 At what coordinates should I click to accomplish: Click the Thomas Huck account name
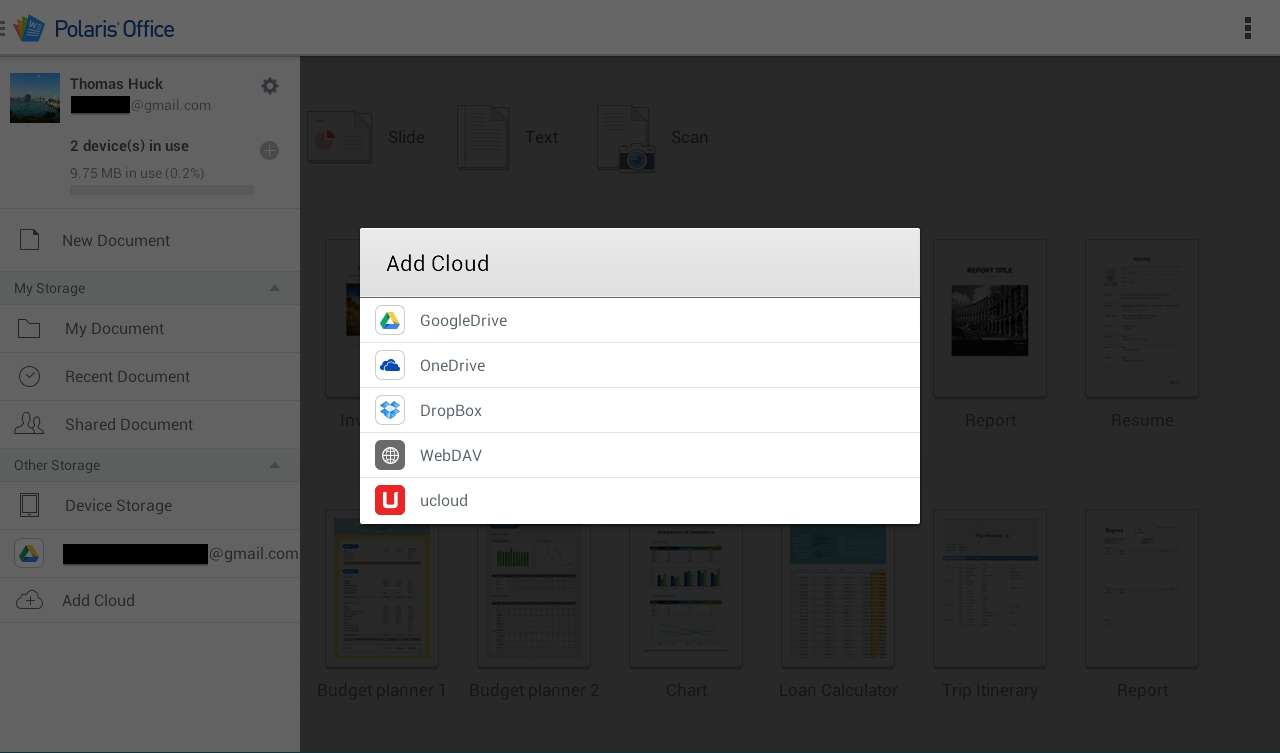point(116,84)
